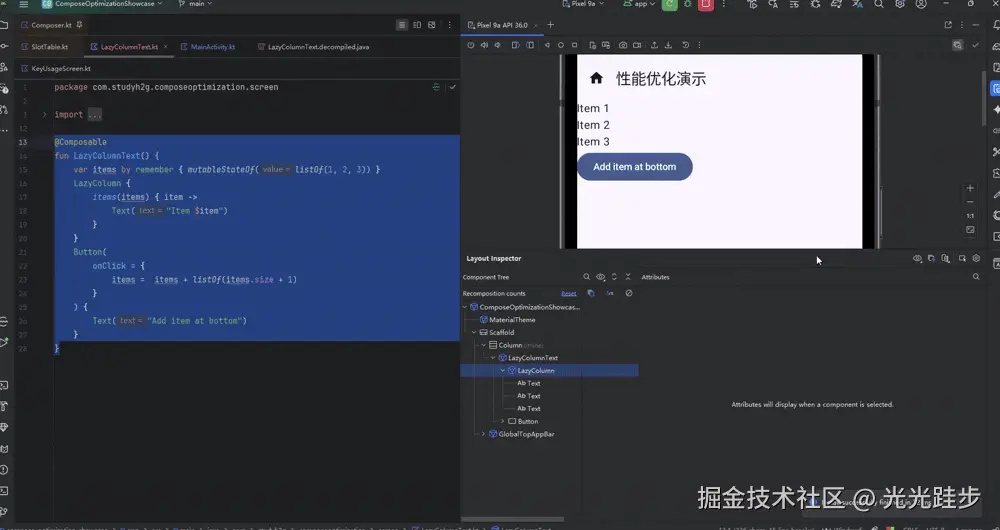Zoom in the emulator with plus
The image size is (1000, 530).
[x=970, y=188]
